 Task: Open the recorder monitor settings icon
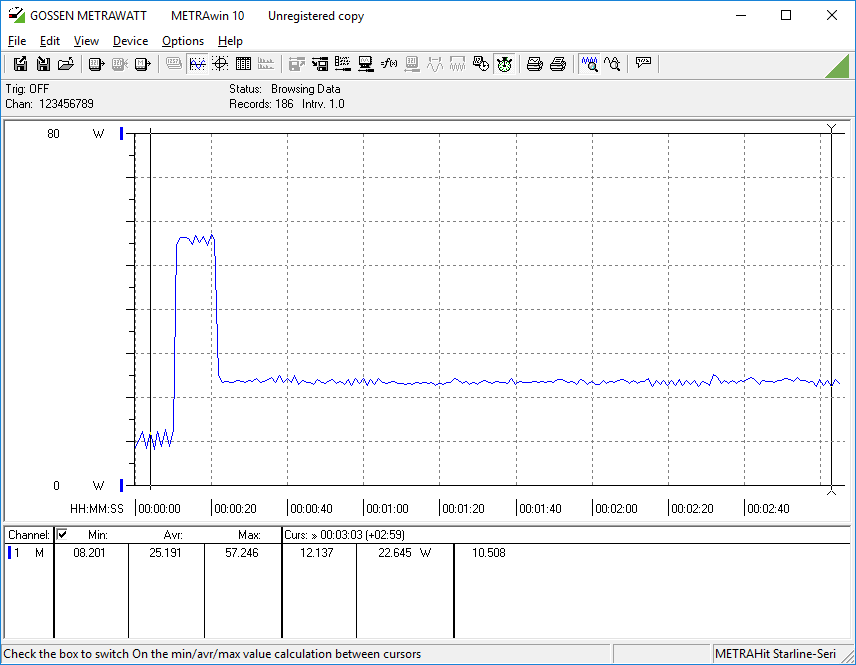pyautogui.click(x=365, y=64)
